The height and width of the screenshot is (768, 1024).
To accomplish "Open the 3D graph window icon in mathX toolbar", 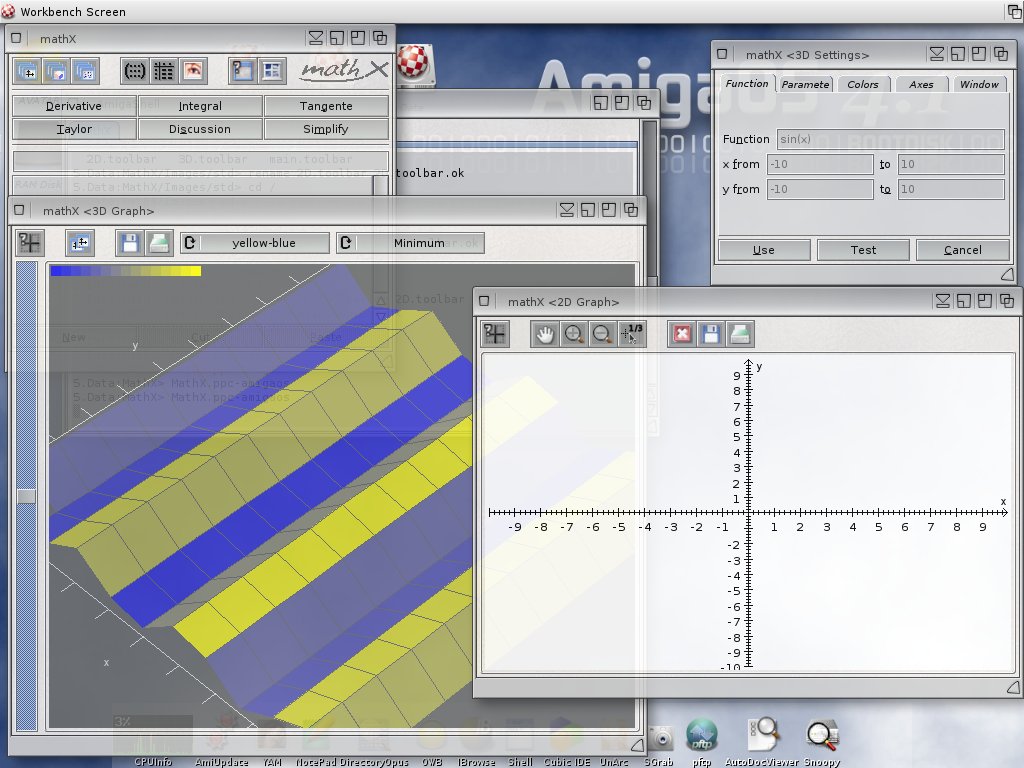I will point(56,71).
